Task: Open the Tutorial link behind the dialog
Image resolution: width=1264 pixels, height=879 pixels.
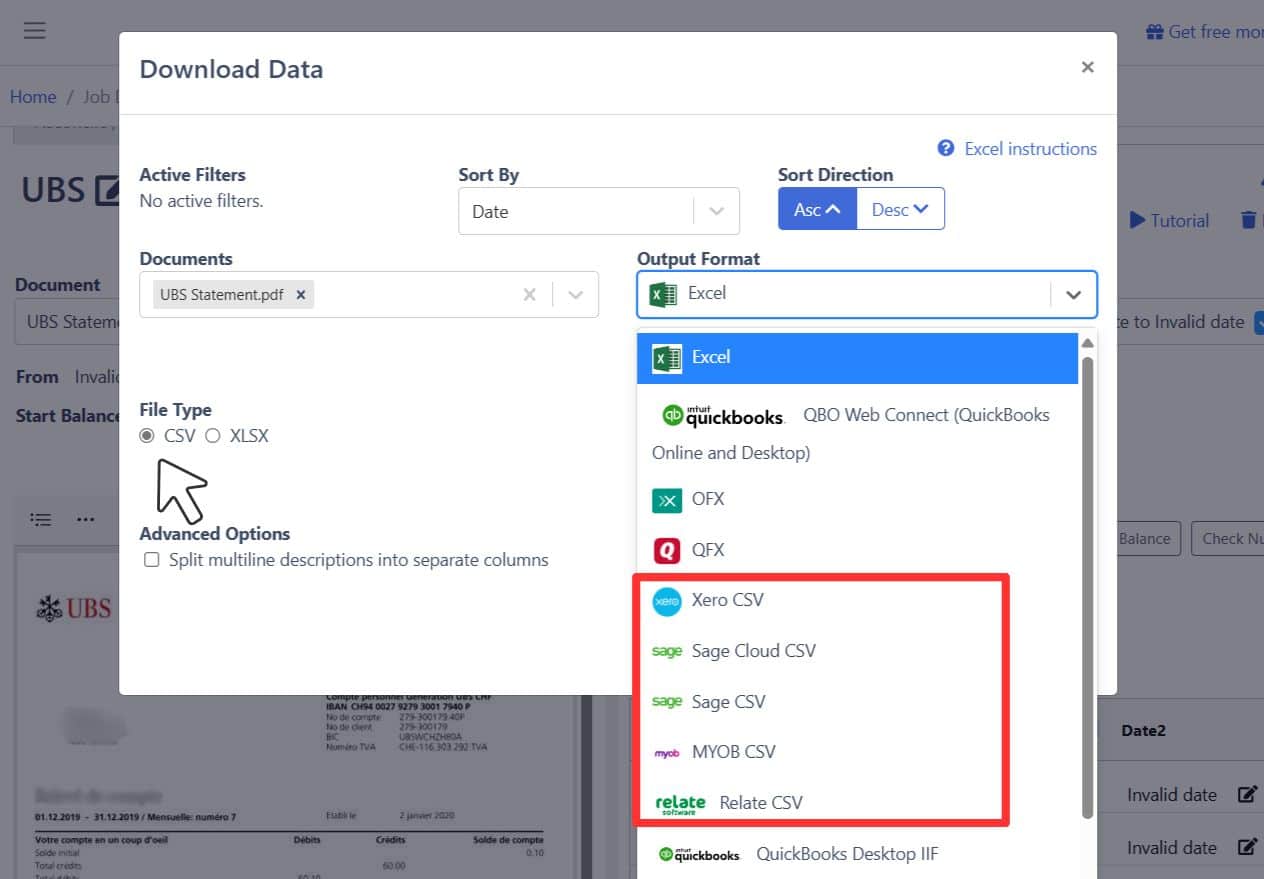Action: click(1170, 221)
